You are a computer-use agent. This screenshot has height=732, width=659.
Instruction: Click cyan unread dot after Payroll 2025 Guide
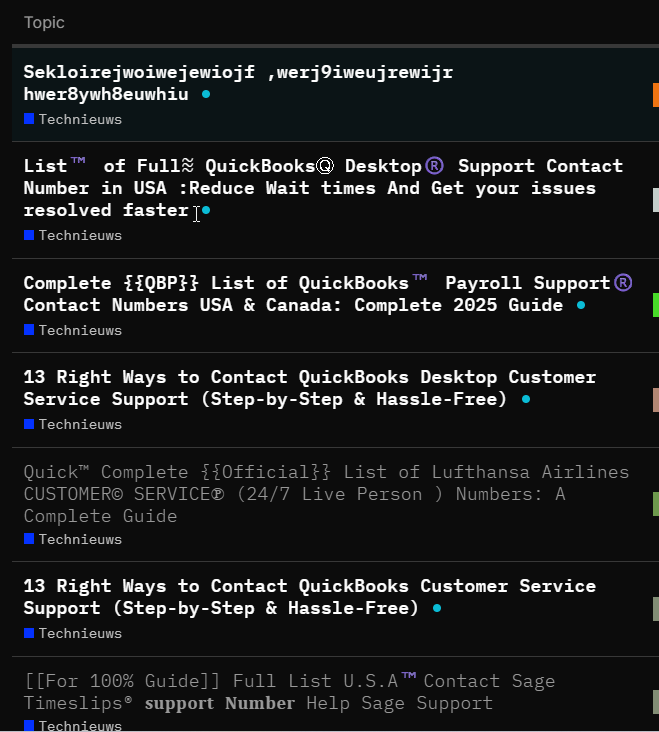tap(581, 305)
